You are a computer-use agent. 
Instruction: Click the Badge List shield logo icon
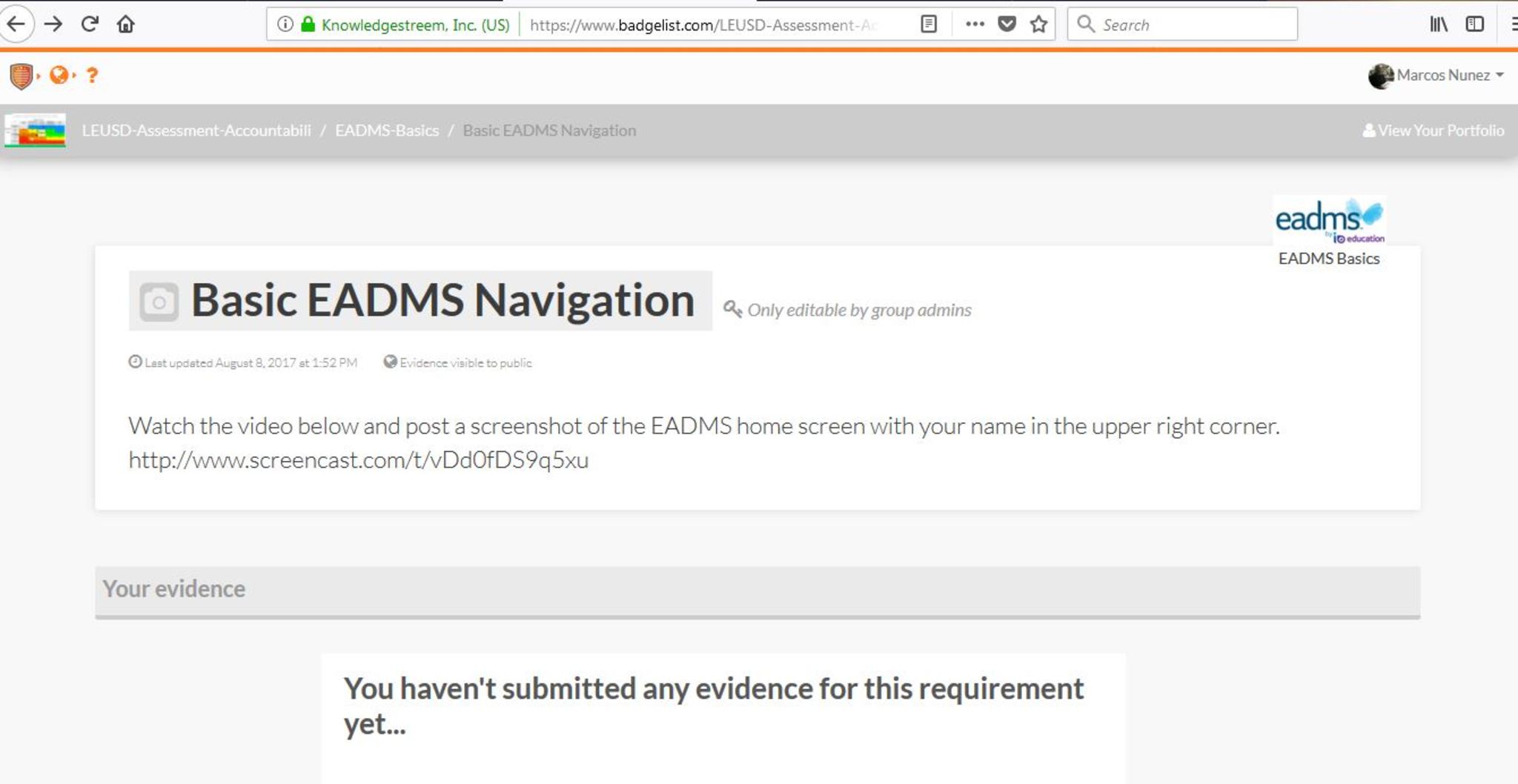(21, 76)
